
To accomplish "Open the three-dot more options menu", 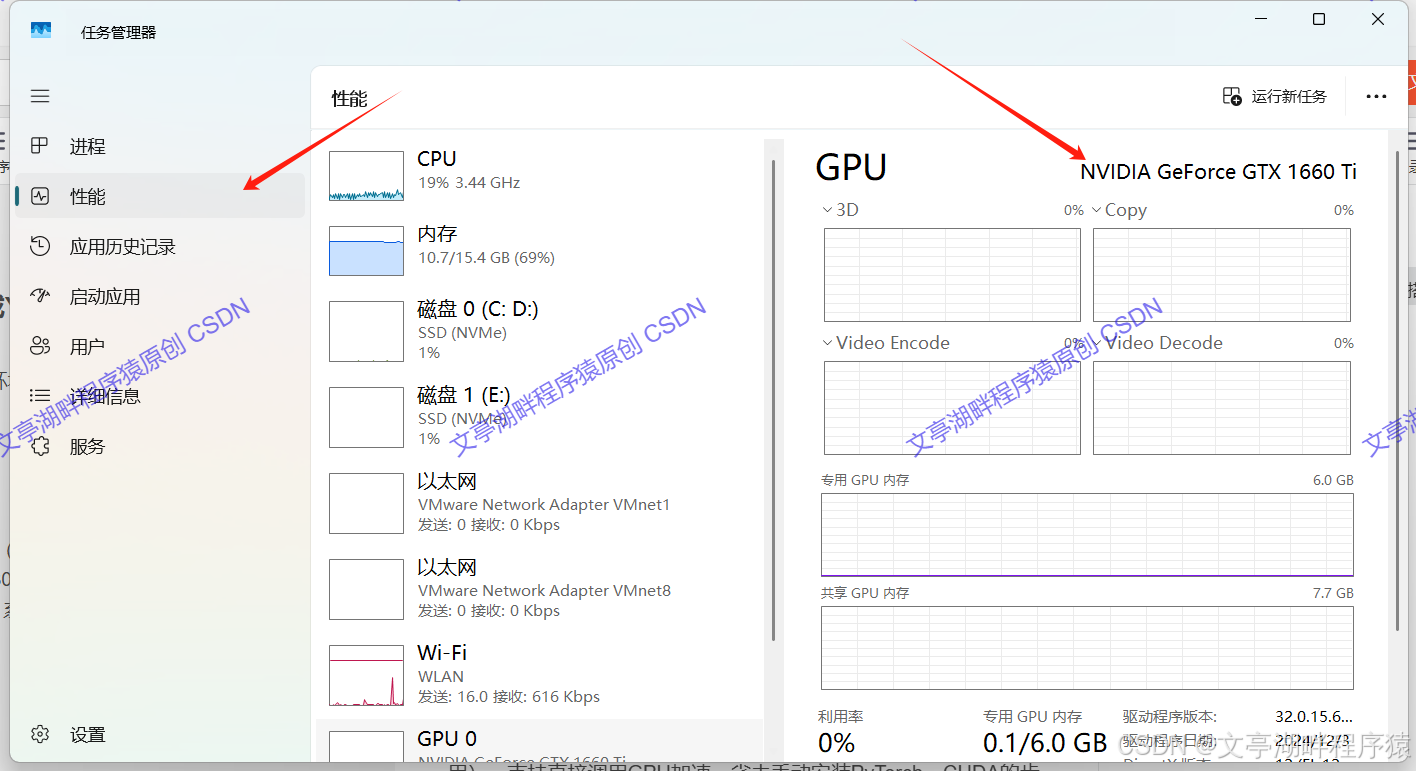I will [x=1376, y=97].
